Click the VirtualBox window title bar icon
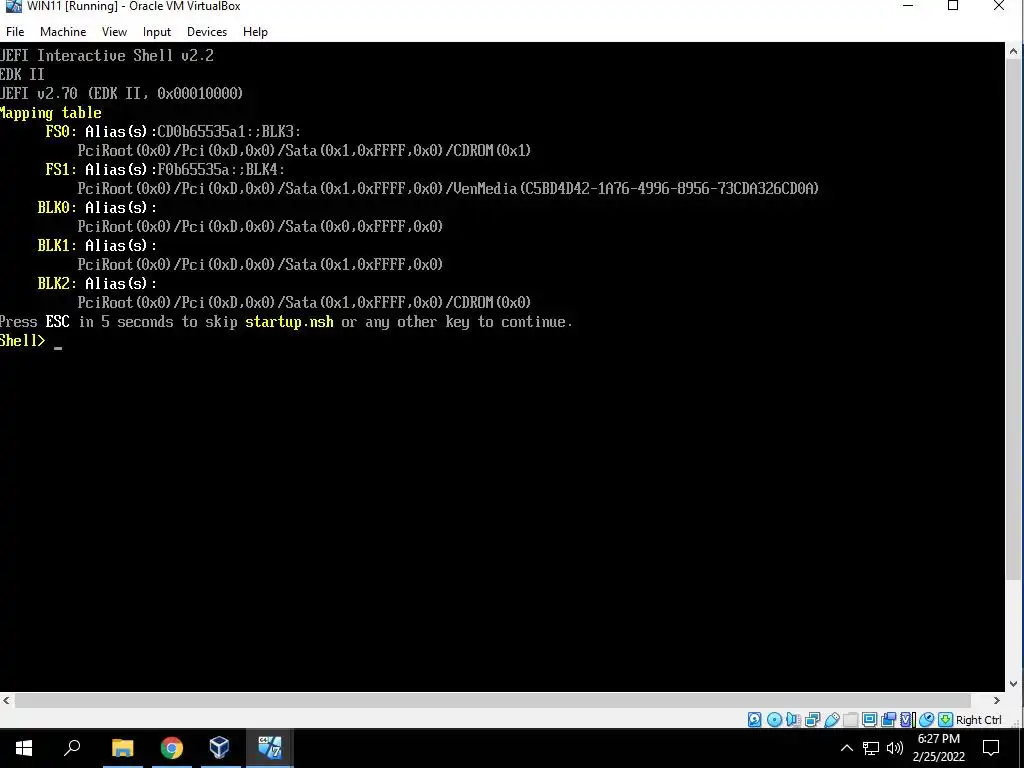Viewport: 1024px width, 768px height. pyautogui.click(x=13, y=7)
